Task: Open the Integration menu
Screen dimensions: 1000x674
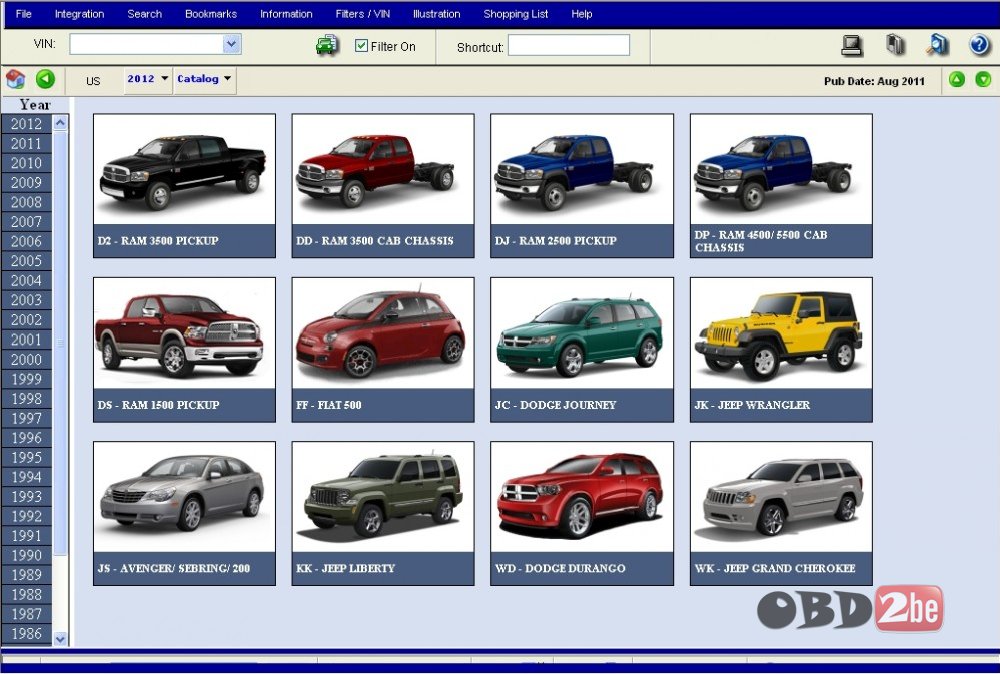Action: 80,14
